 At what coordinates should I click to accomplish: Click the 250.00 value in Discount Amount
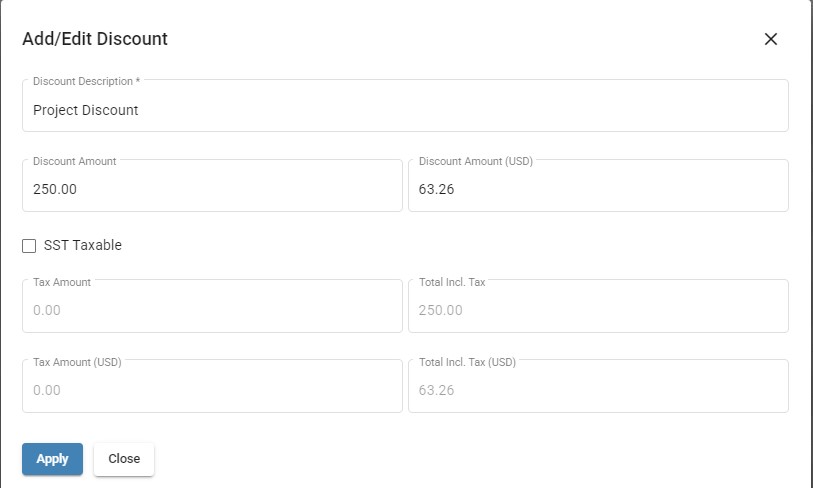pyautogui.click(x=55, y=189)
